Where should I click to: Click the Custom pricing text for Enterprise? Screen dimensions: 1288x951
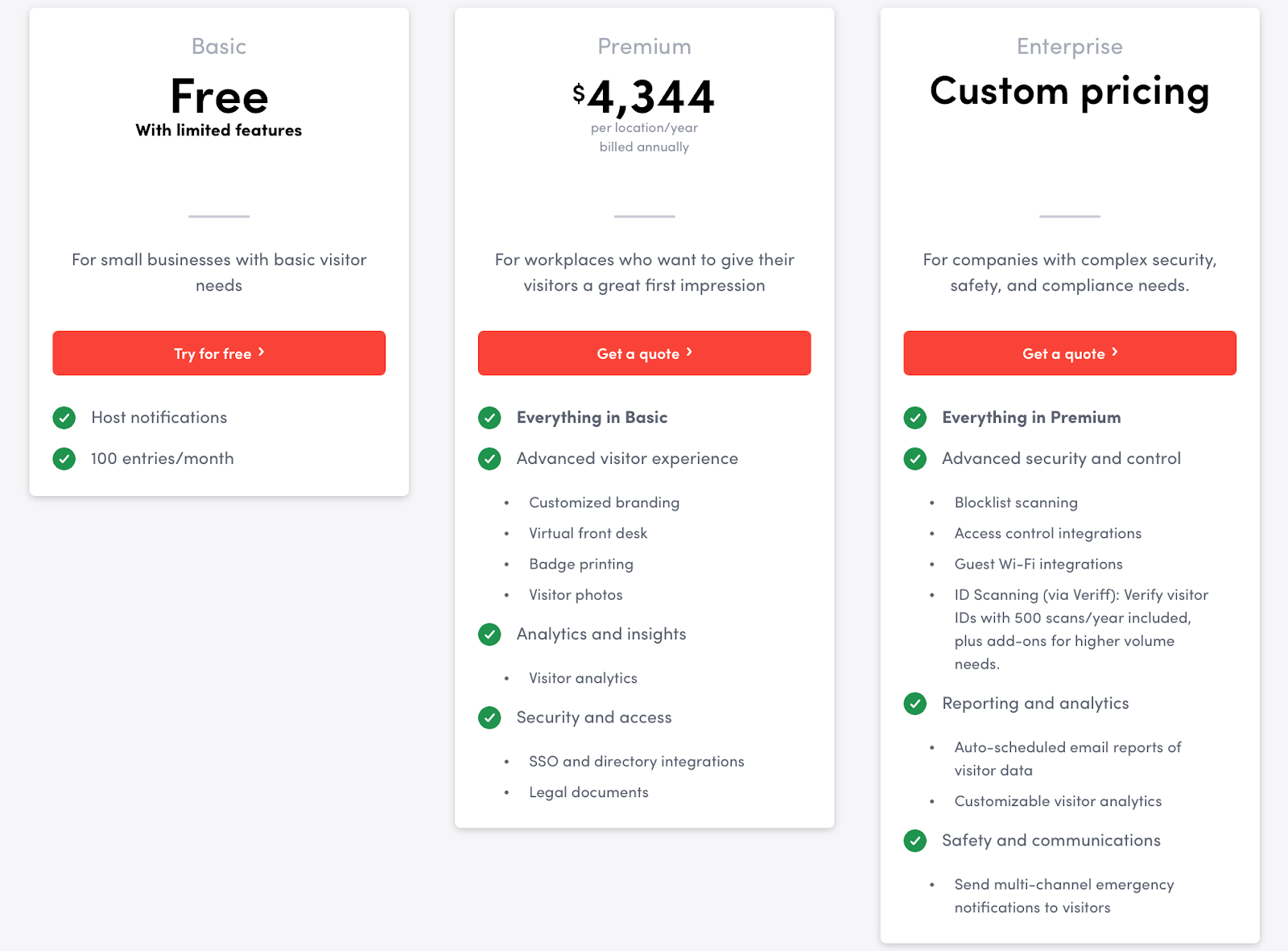pyautogui.click(x=1068, y=92)
